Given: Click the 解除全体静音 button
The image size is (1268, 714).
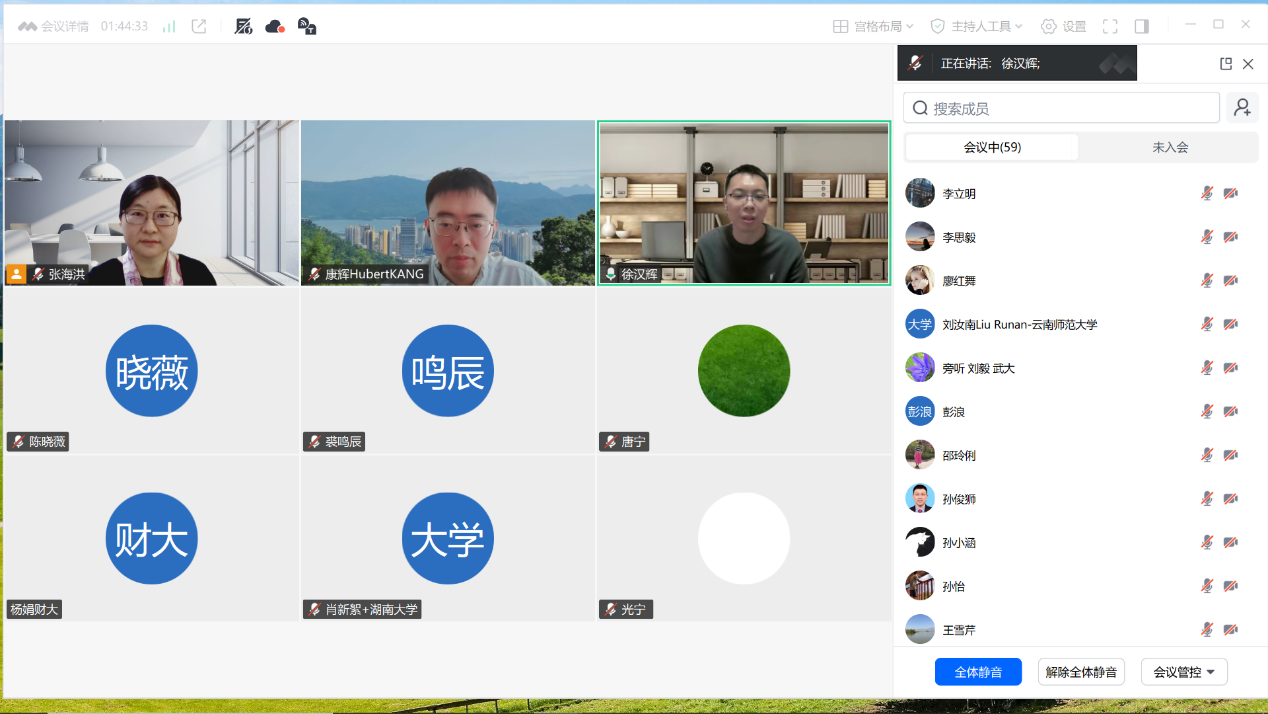Looking at the screenshot, I should (x=1081, y=672).
